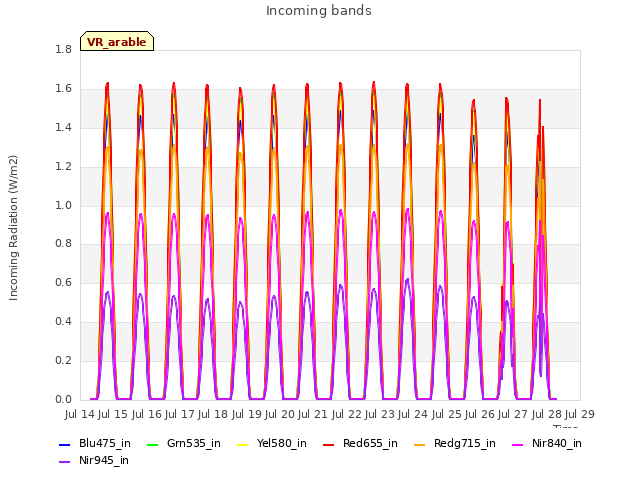Click the Jul 16 x-axis date label
This screenshot has height=480, width=640.
pyautogui.click(x=147, y=414)
